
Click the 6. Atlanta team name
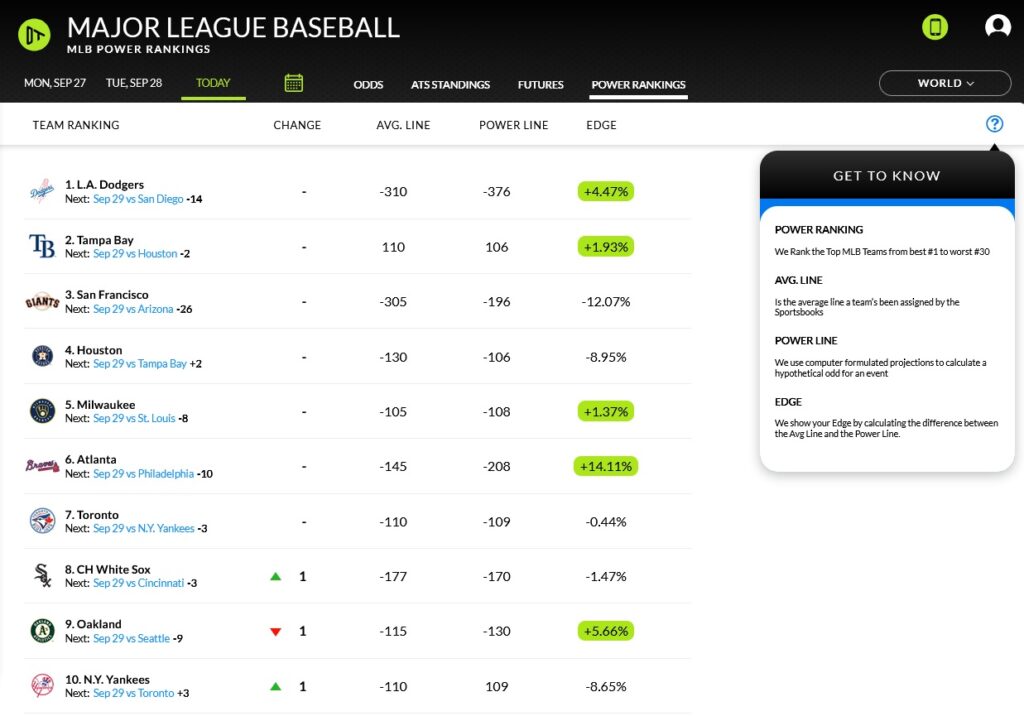click(x=90, y=459)
